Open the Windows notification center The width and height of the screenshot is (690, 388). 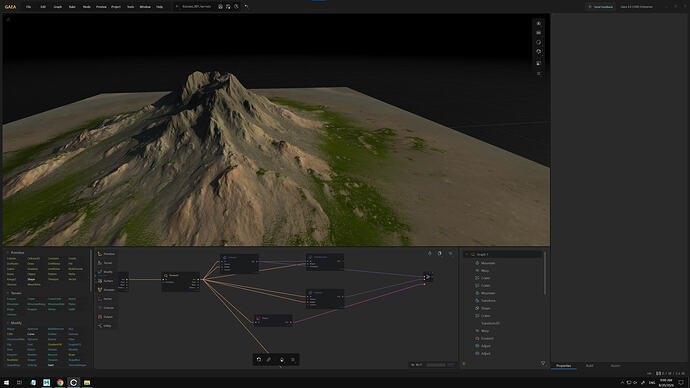coord(681,383)
